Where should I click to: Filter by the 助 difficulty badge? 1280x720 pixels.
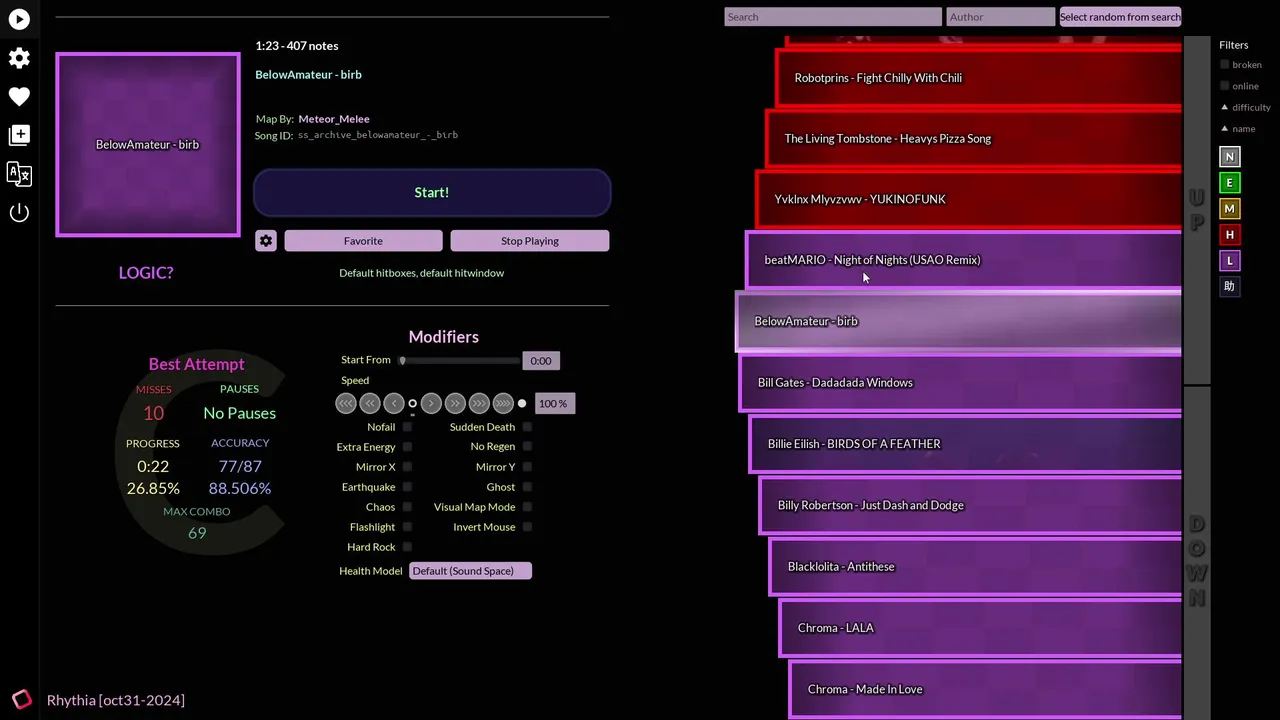(1230, 287)
